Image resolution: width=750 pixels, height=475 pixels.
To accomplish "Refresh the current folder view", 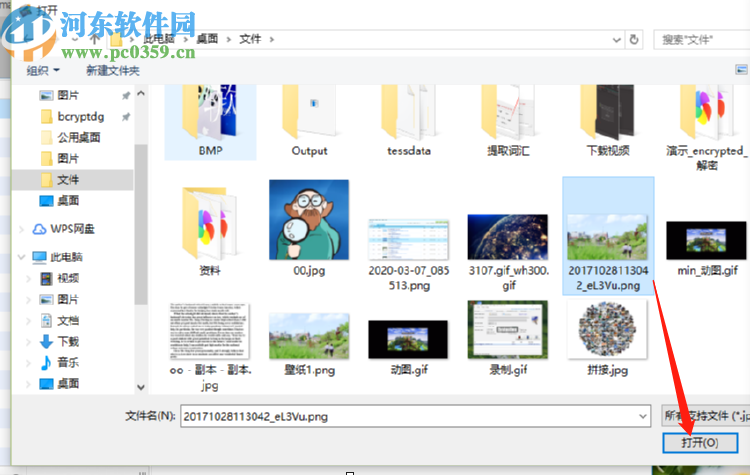I will point(634,40).
